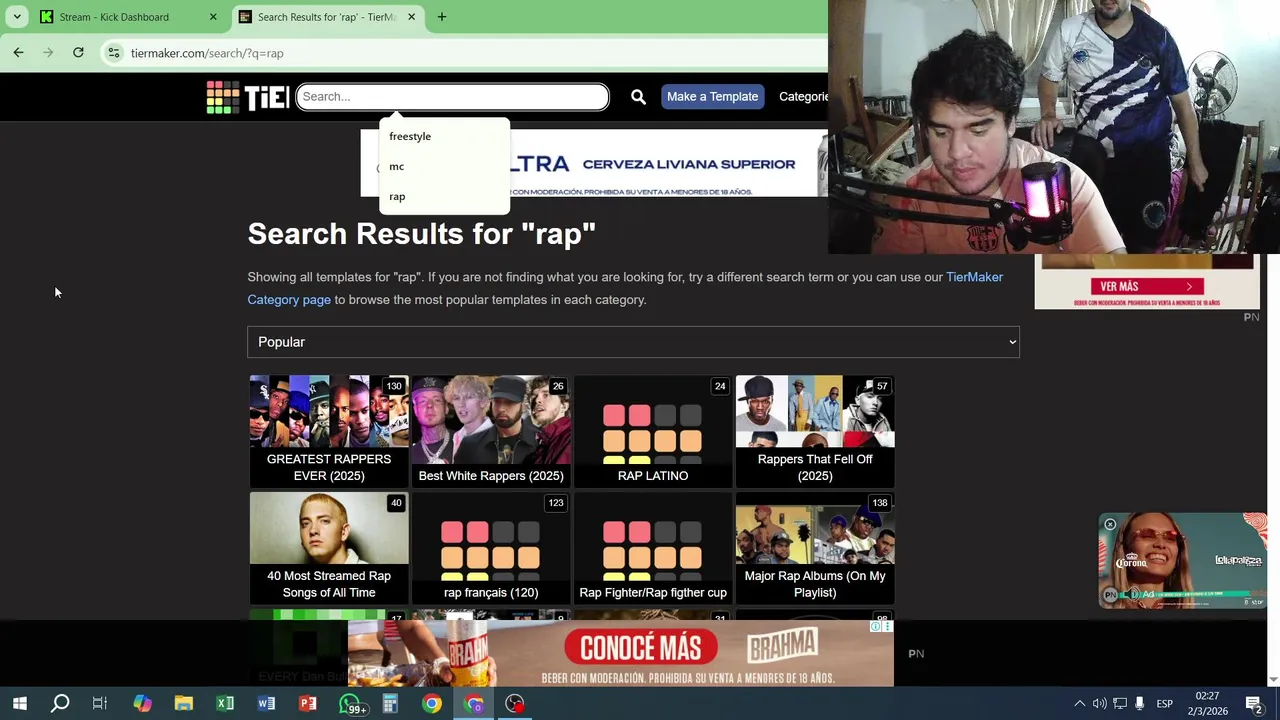Screen dimensions: 1280x720
Task: Show hidden system tray icons
Action: coord(1079,704)
